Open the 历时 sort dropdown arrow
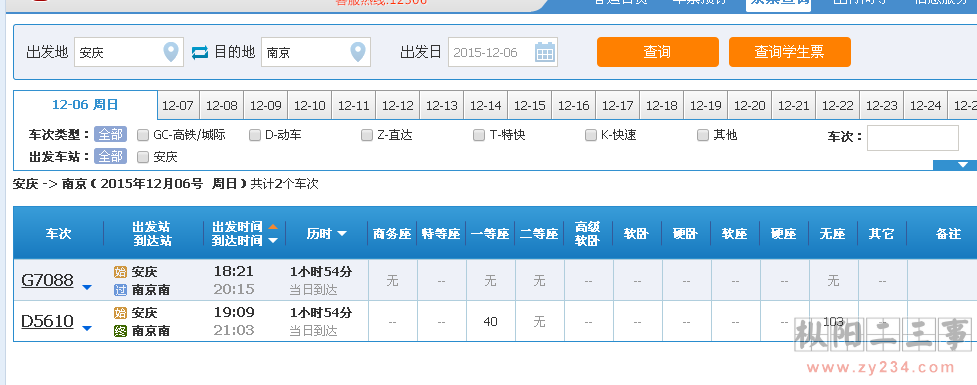 [342, 234]
